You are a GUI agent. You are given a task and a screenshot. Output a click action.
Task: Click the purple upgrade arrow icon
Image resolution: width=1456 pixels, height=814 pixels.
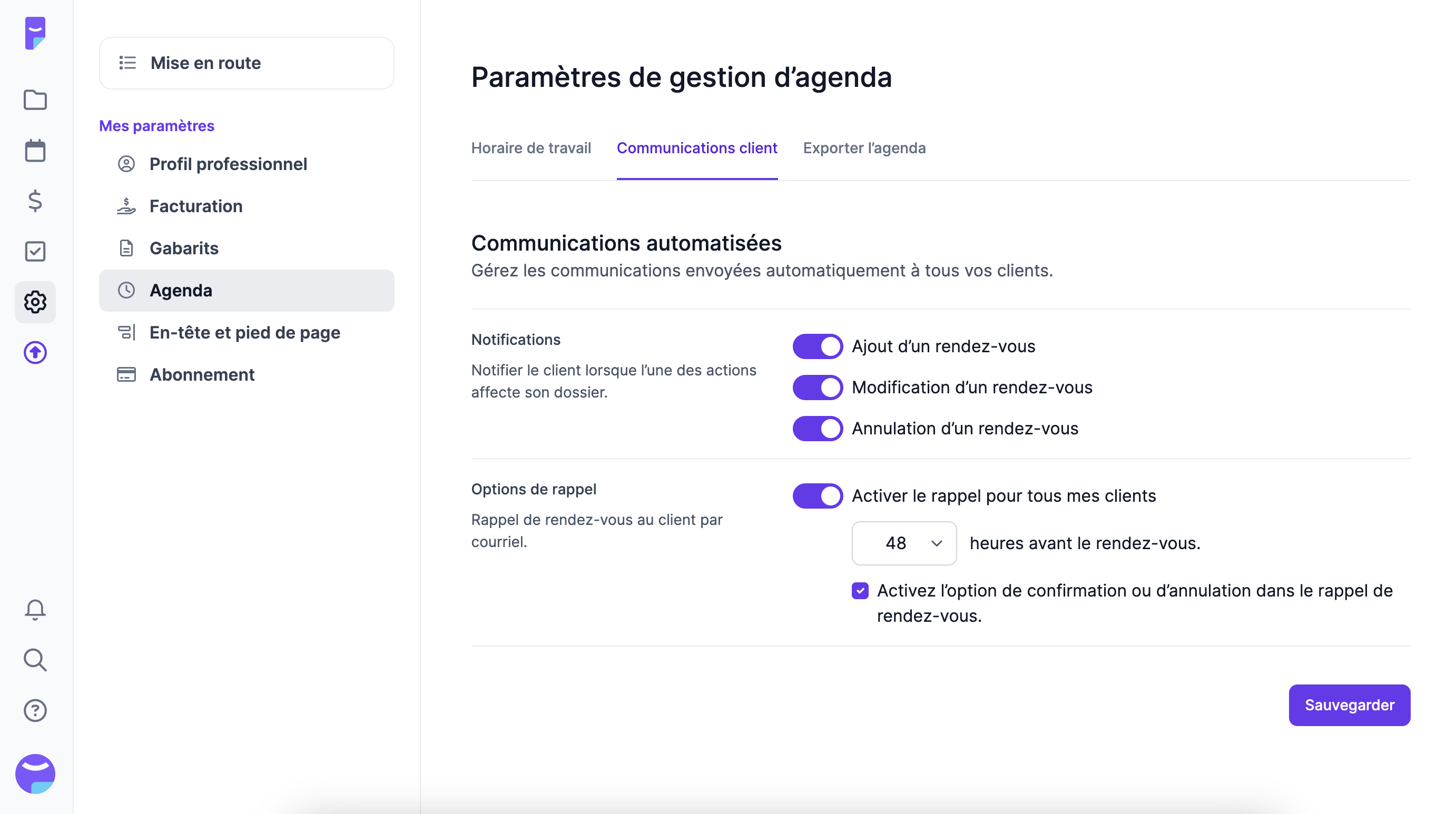pos(35,352)
